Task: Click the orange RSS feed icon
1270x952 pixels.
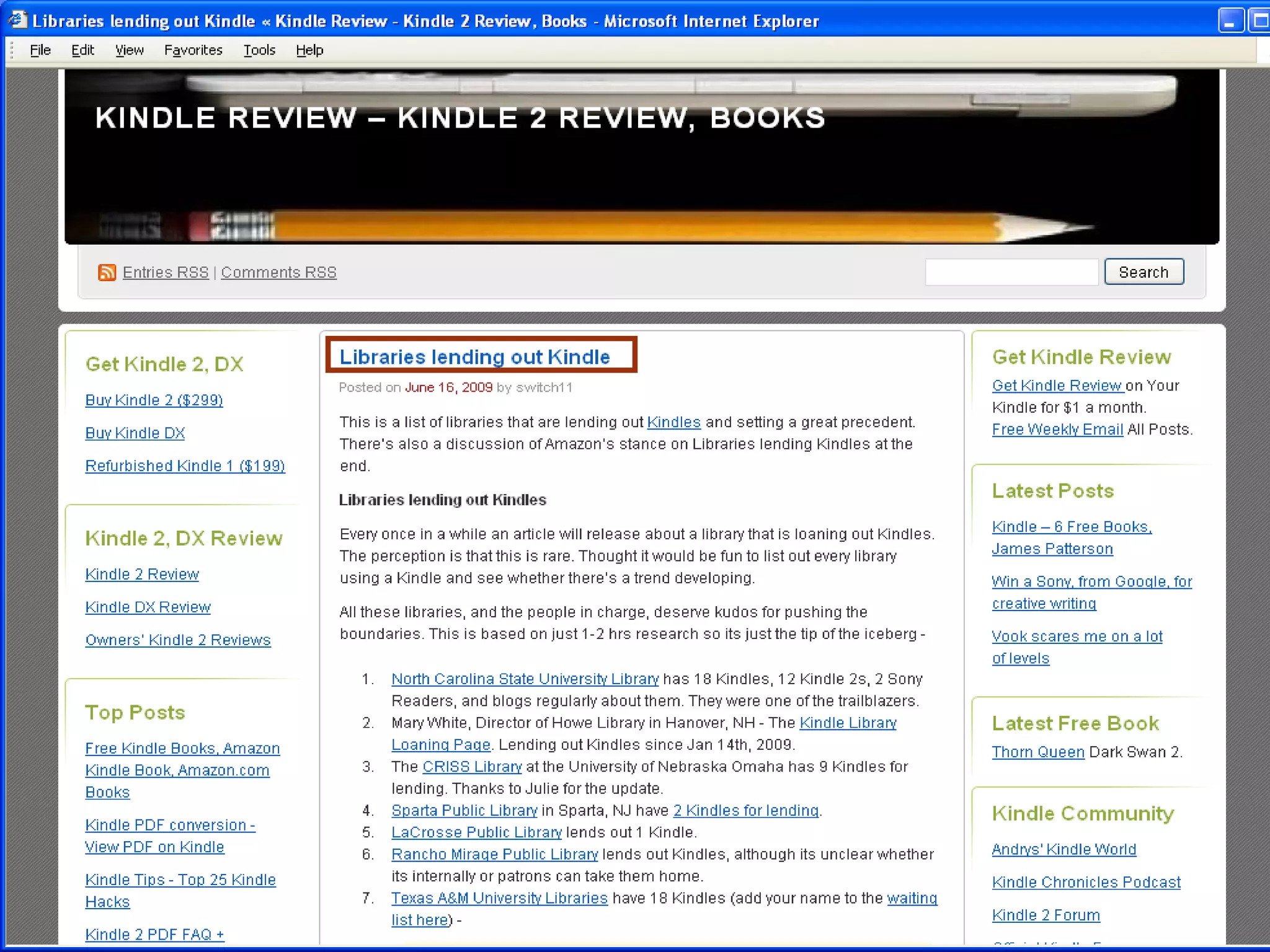Action: [107, 273]
